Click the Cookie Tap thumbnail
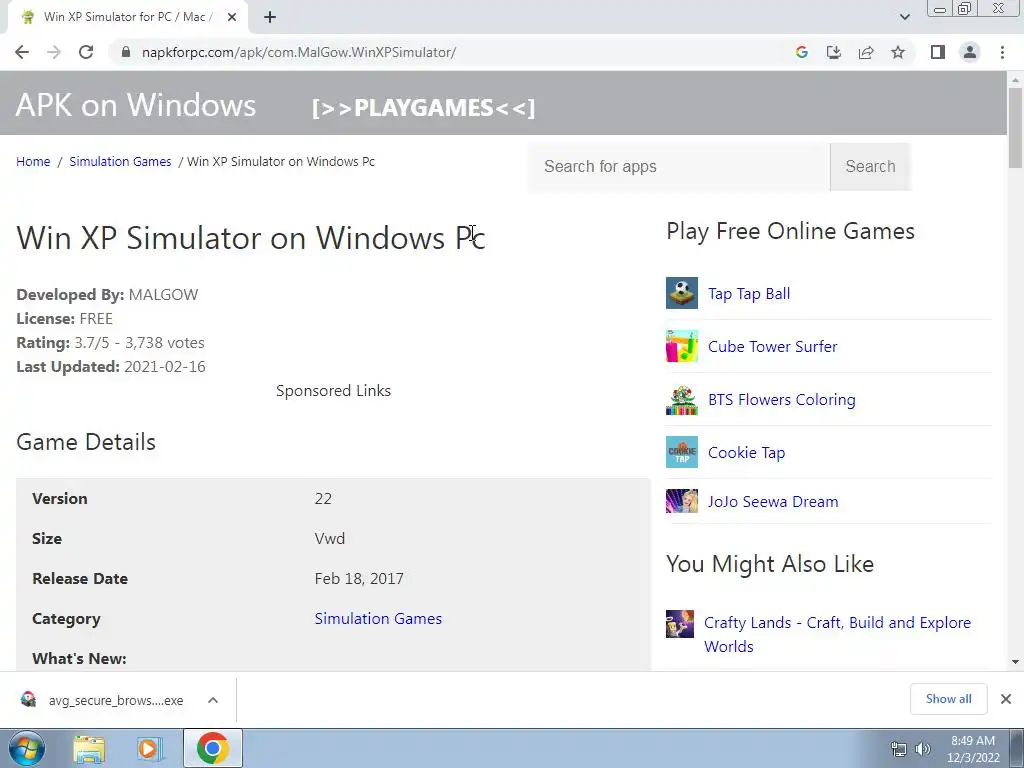The height and width of the screenshot is (768, 1024). tap(682, 452)
